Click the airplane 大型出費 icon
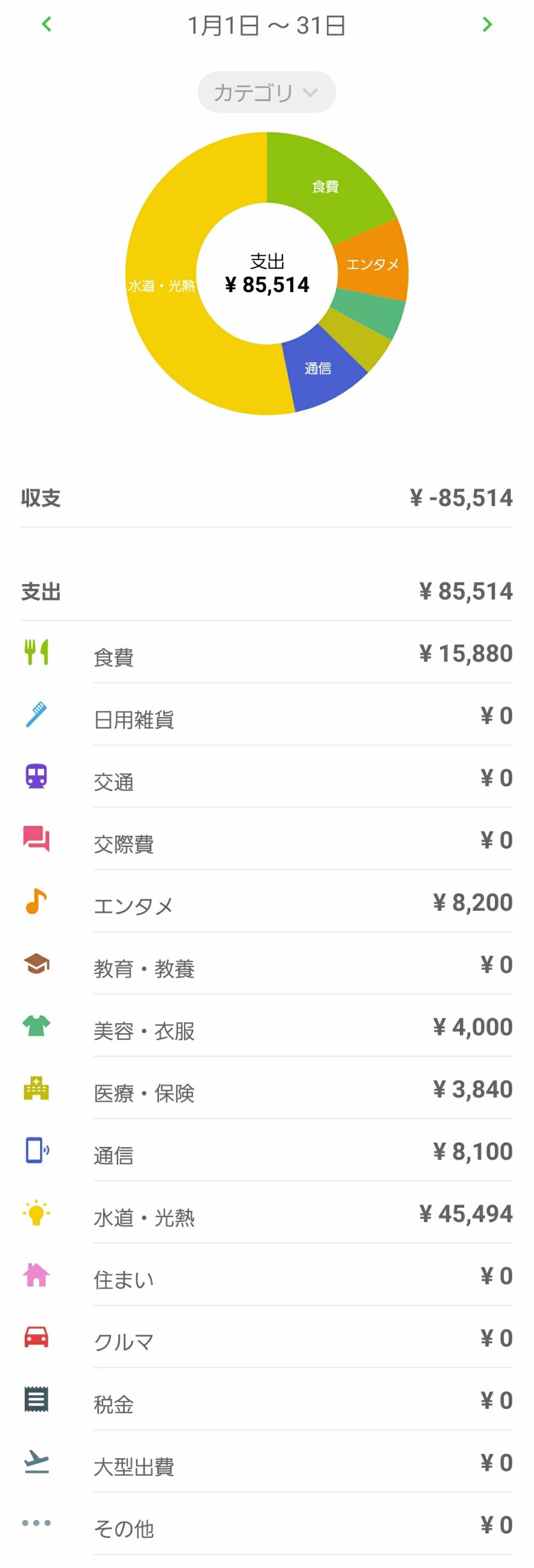 click(36, 1461)
